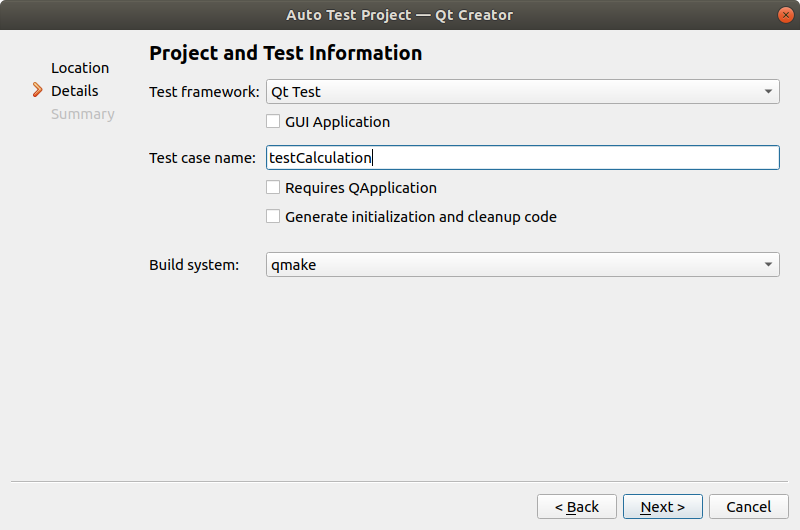Select the Details wizard step
800x530 pixels.
point(75,91)
